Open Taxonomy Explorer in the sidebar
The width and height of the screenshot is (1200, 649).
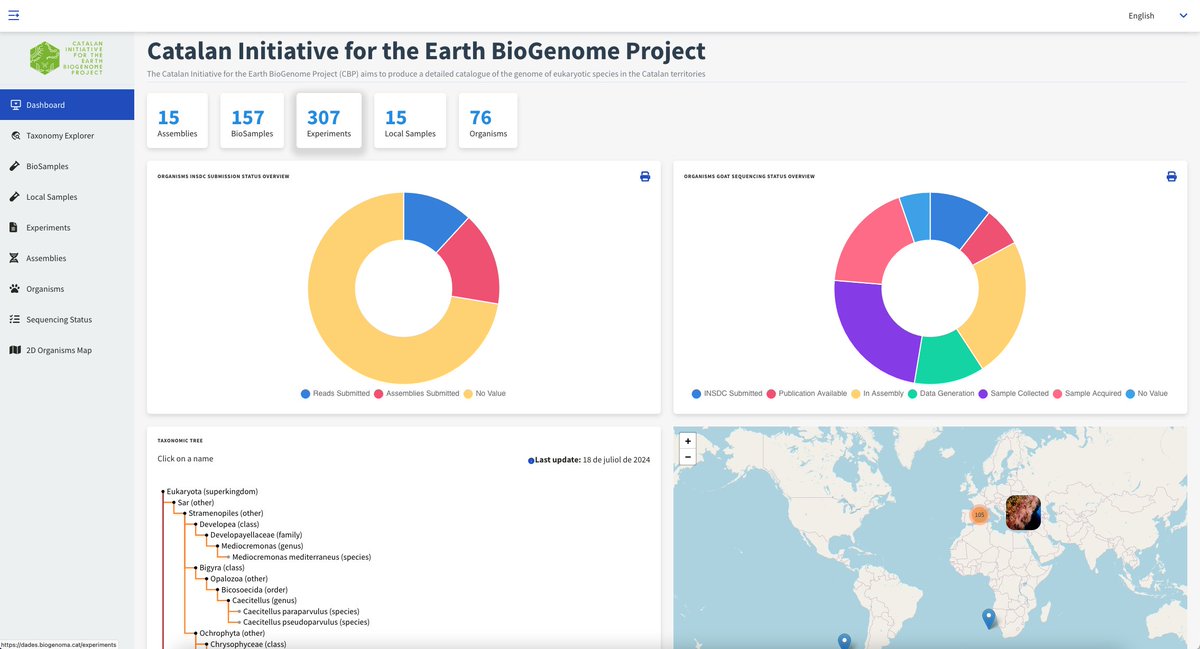[x=67, y=136]
